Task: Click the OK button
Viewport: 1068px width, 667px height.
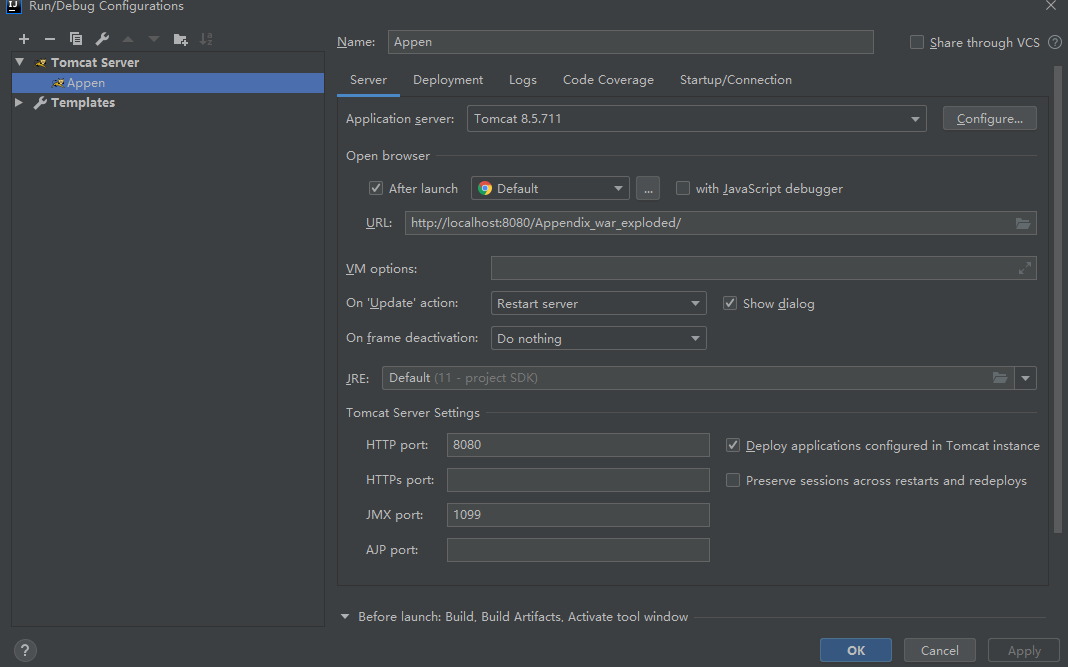Action: pyautogui.click(x=855, y=650)
